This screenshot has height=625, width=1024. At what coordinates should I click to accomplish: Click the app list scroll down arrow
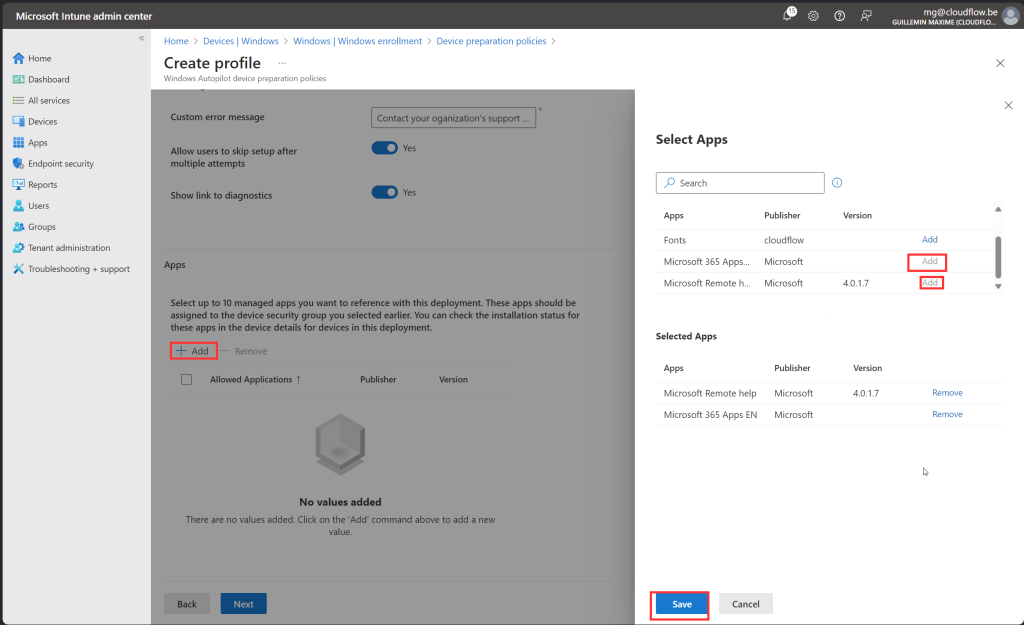998,286
